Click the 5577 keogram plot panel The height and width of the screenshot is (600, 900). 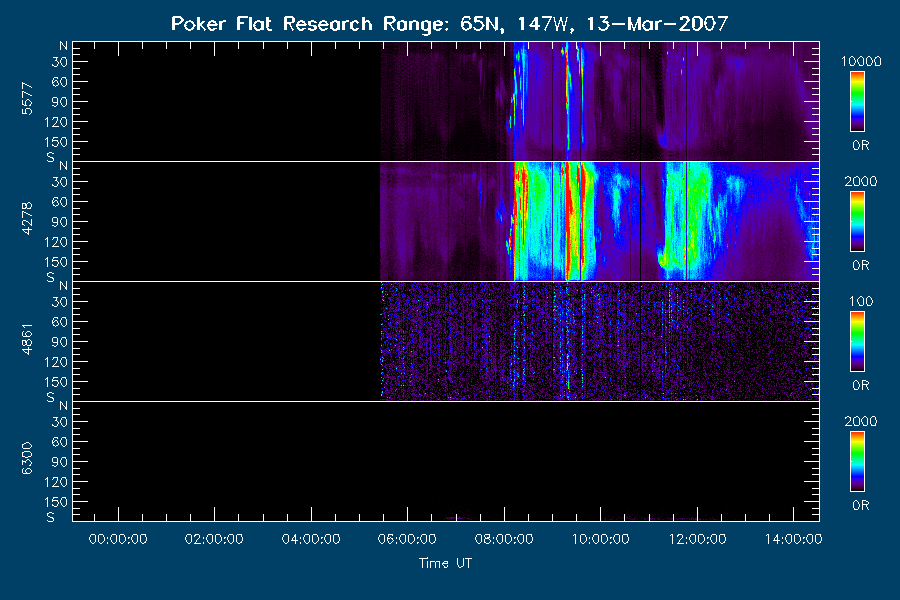coord(446,101)
